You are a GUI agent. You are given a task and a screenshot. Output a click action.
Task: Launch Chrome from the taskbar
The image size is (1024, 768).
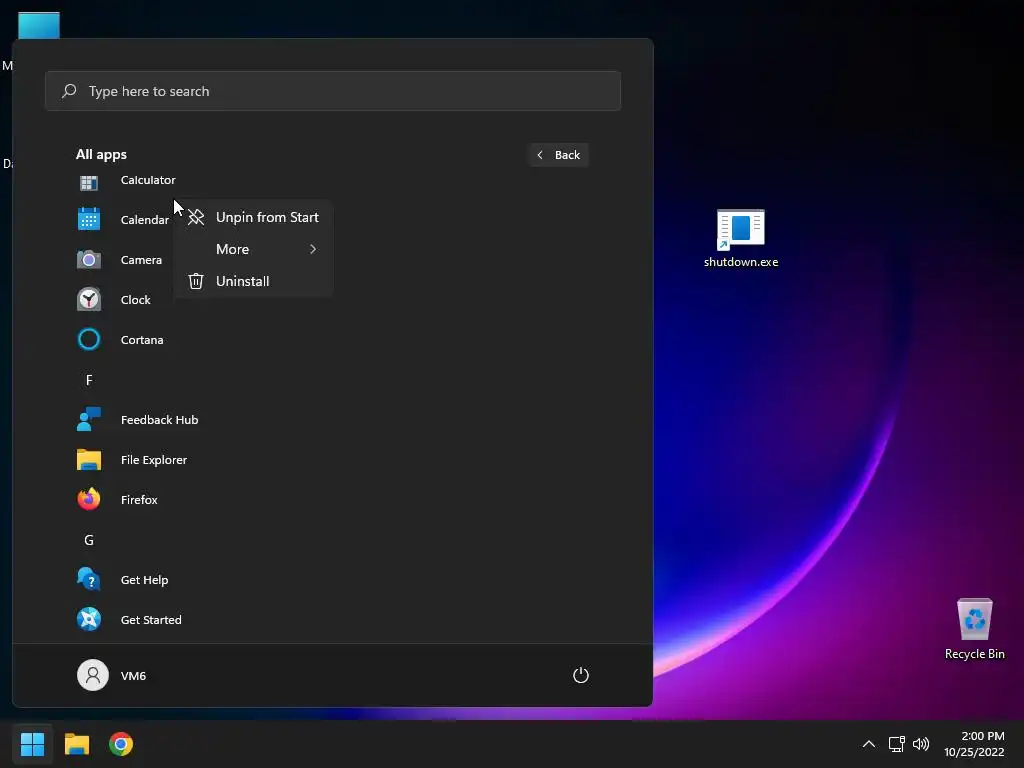pos(121,744)
